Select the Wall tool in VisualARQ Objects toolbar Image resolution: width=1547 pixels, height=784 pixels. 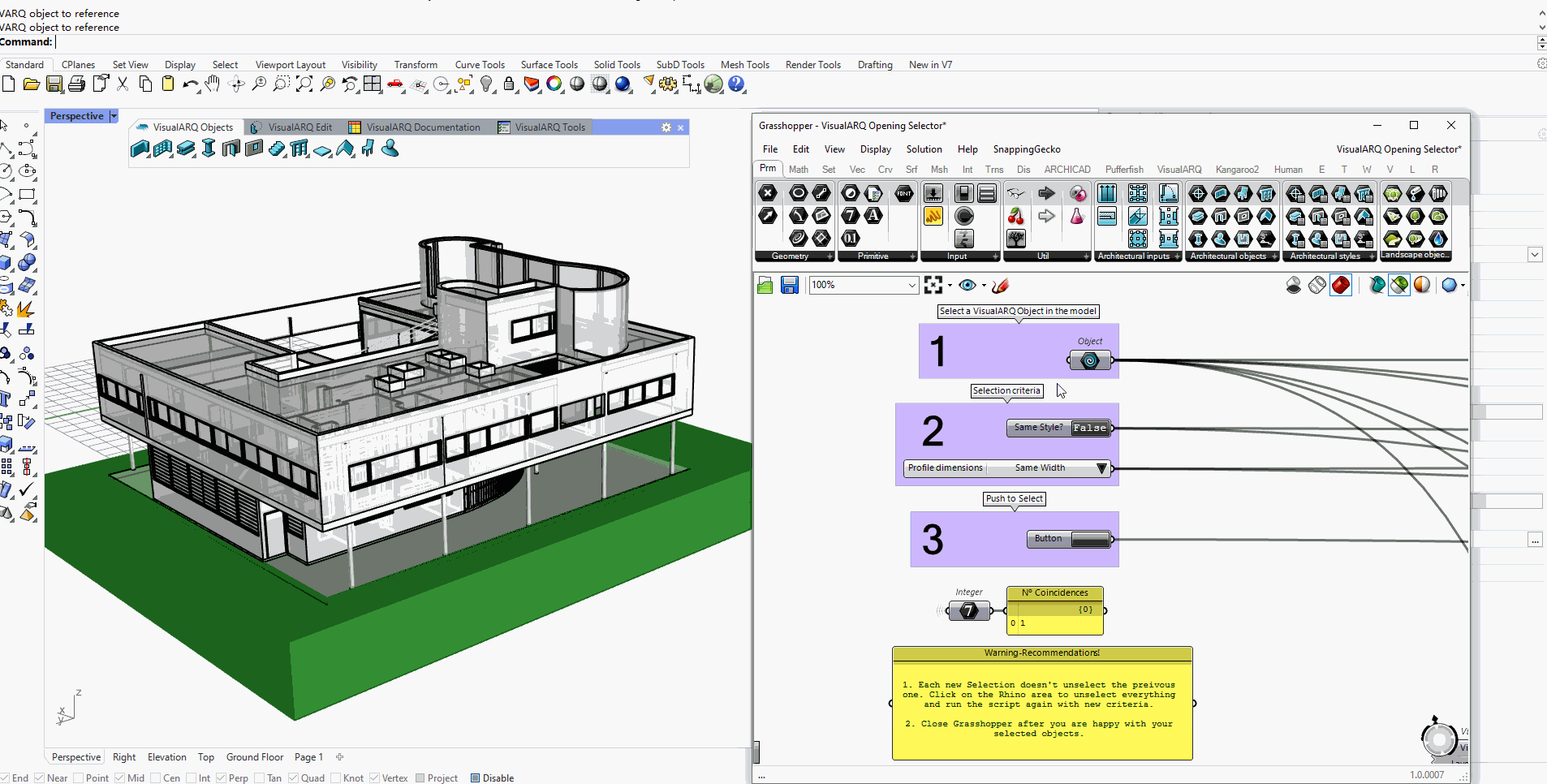click(x=140, y=149)
